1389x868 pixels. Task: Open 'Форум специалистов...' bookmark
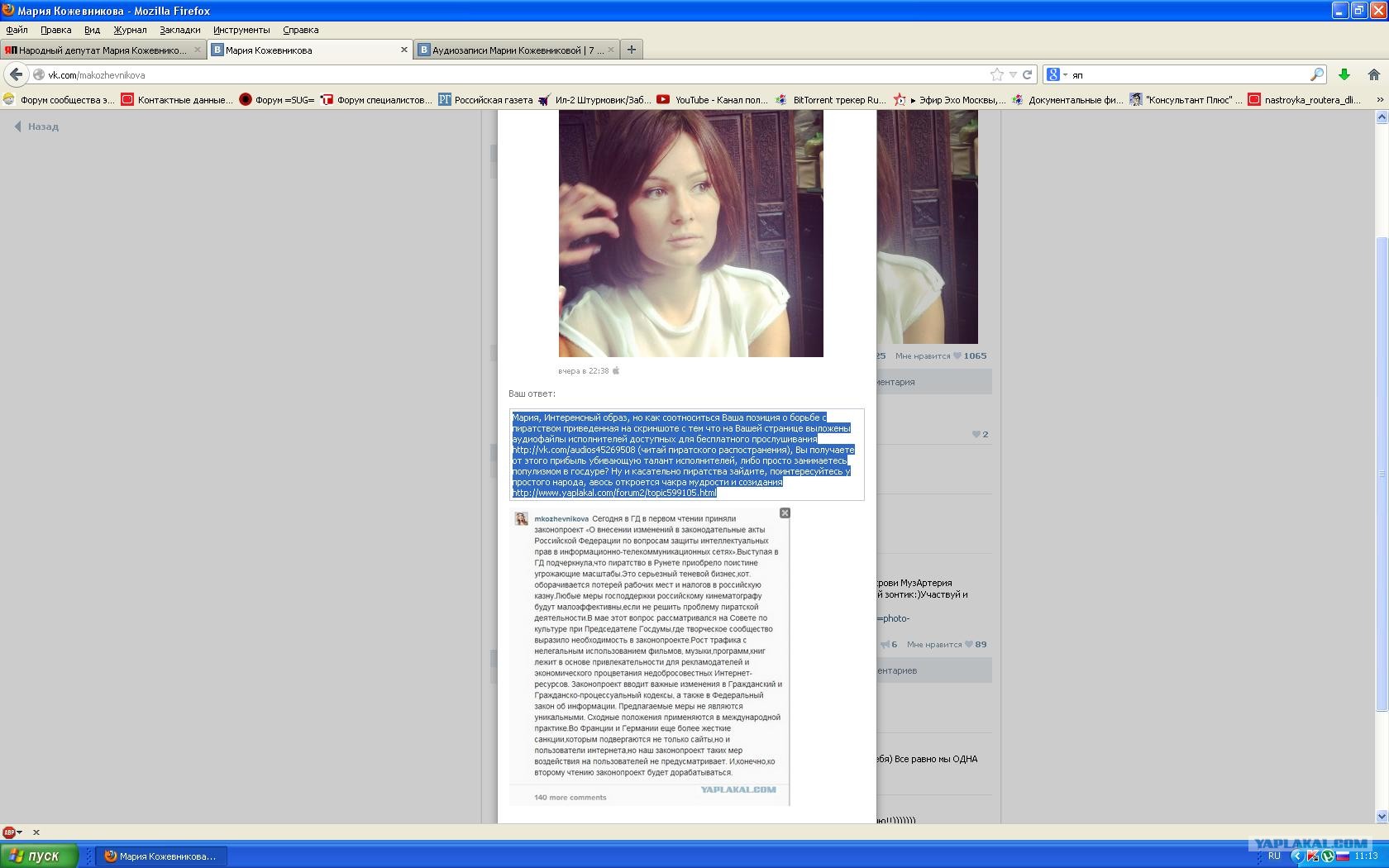click(x=376, y=99)
